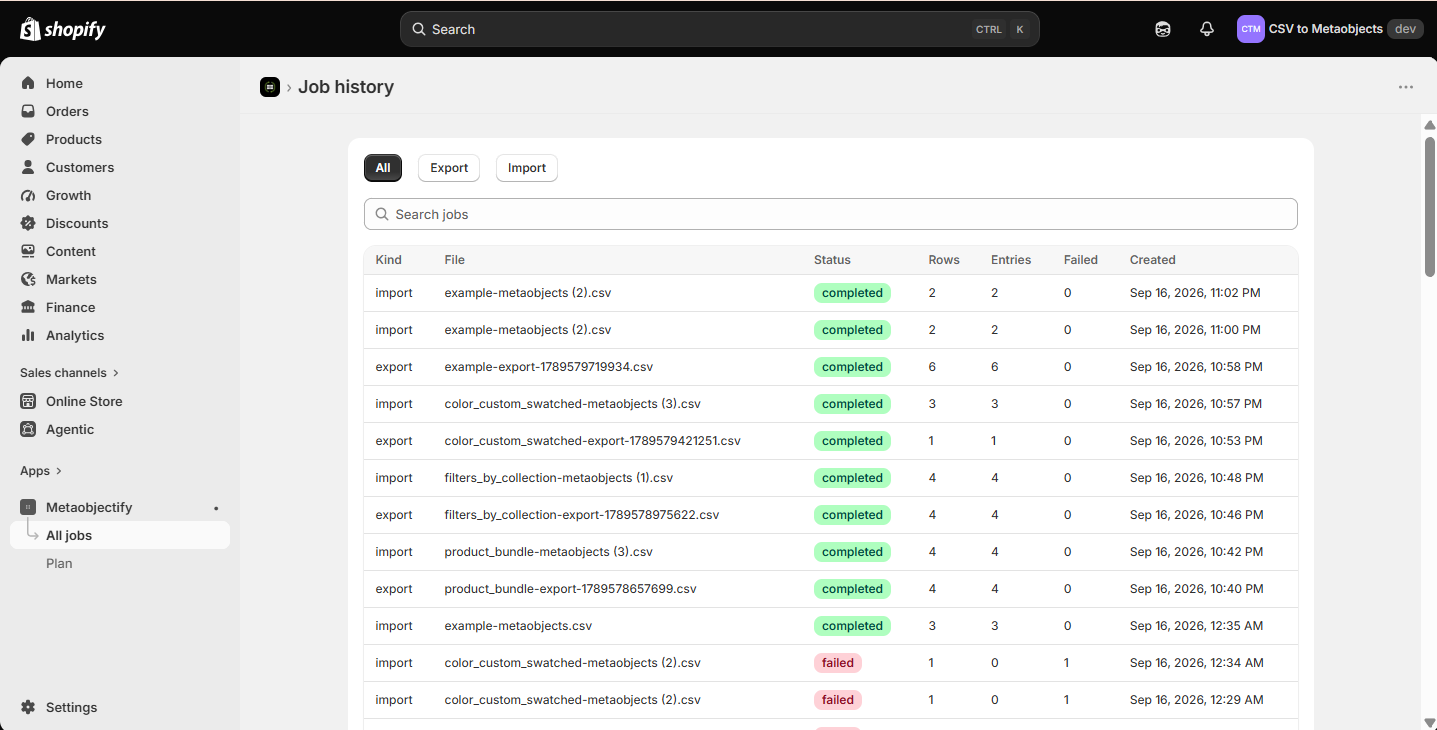Image resolution: width=1437 pixels, height=730 pixels.
Task: Click the Status column header
Action: click(832, 260)
